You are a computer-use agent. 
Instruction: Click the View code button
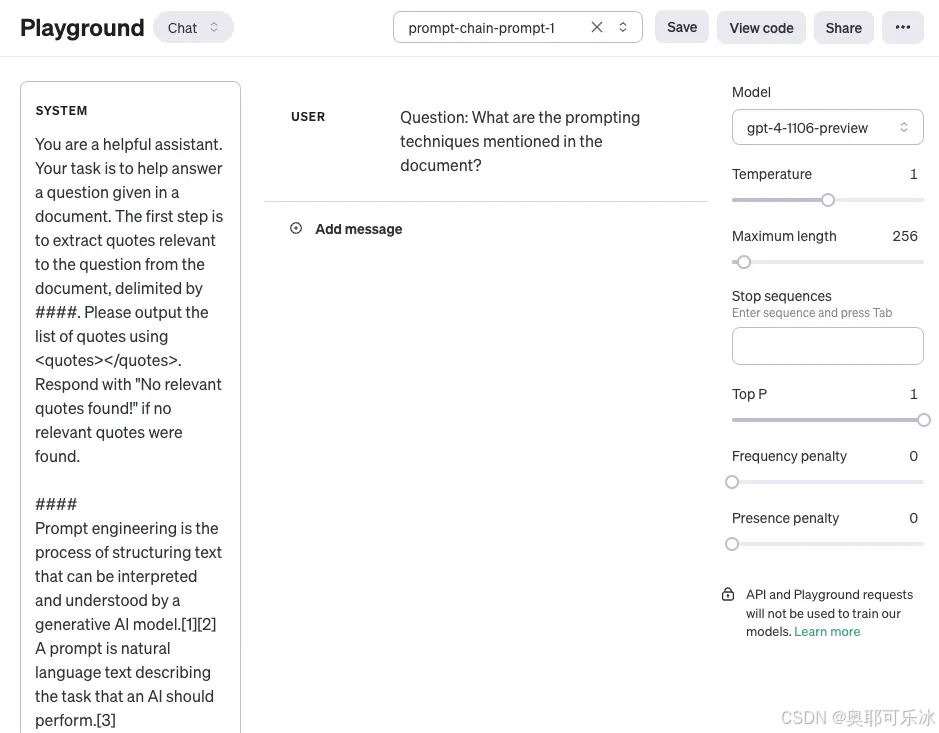point(761,28)
